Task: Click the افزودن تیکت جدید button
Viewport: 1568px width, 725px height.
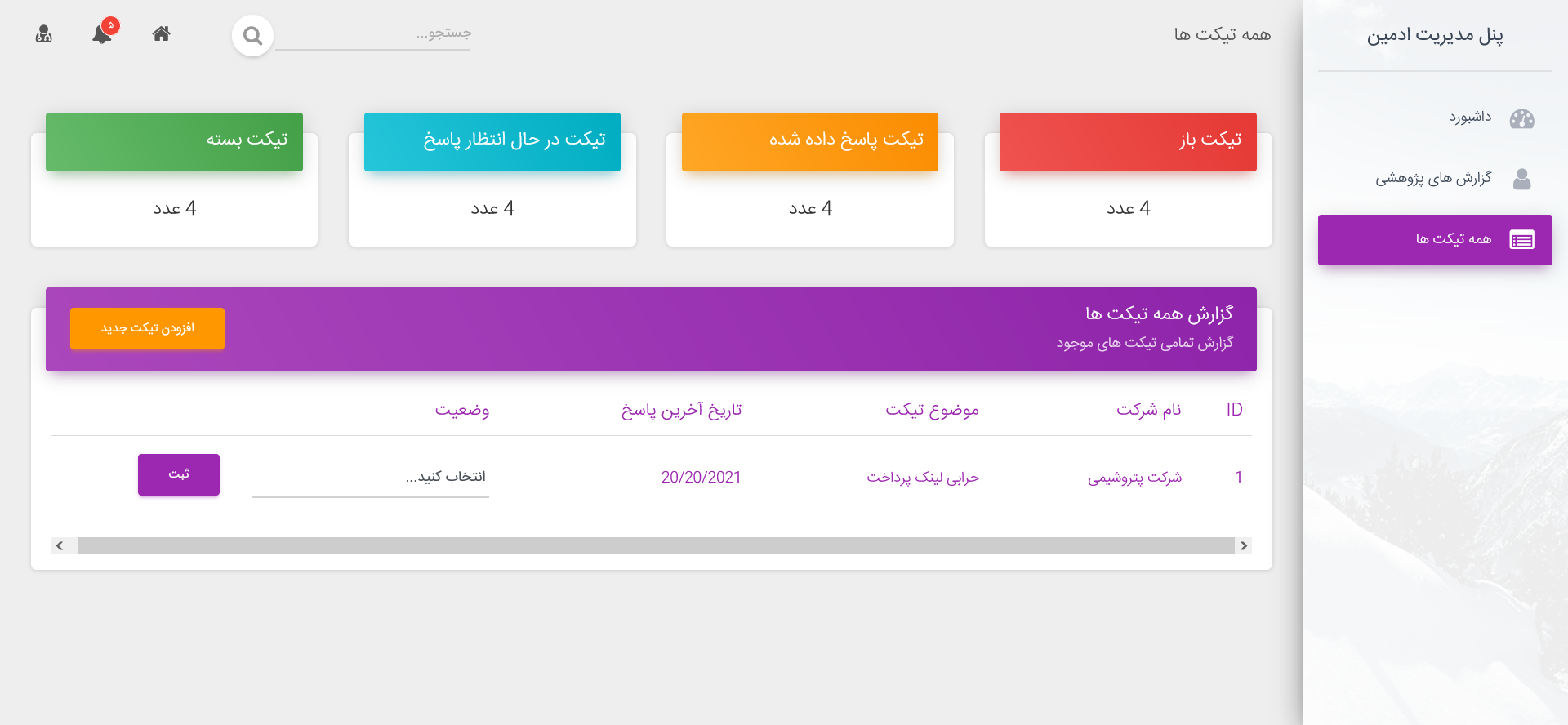Action: coord(147,328)
